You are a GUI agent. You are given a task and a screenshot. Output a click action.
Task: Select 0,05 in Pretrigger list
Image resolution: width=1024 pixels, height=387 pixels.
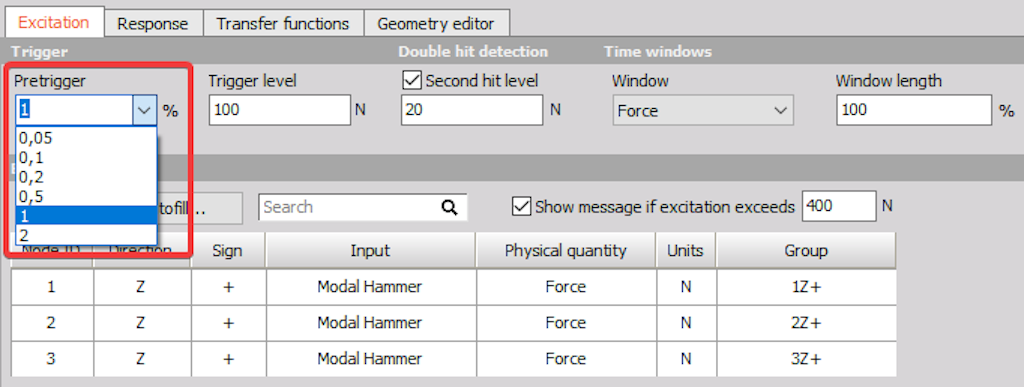coord(86,138)
